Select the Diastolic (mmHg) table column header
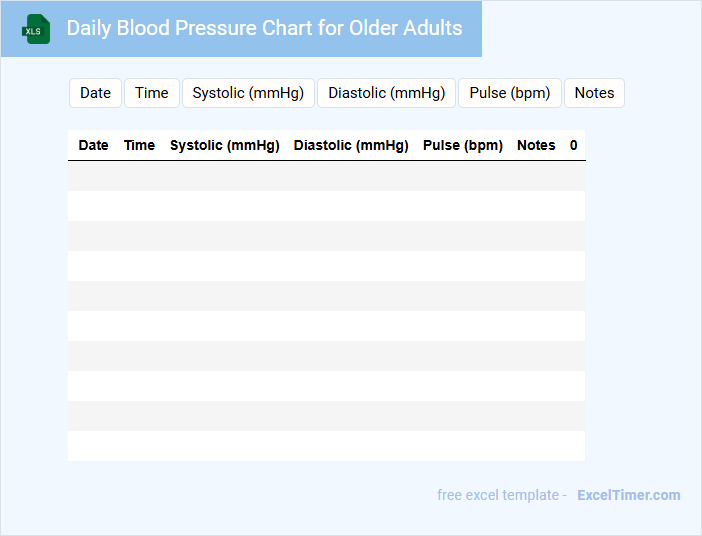Image resolution: width=702 pixels, height=536 pixels. (351, 145)
